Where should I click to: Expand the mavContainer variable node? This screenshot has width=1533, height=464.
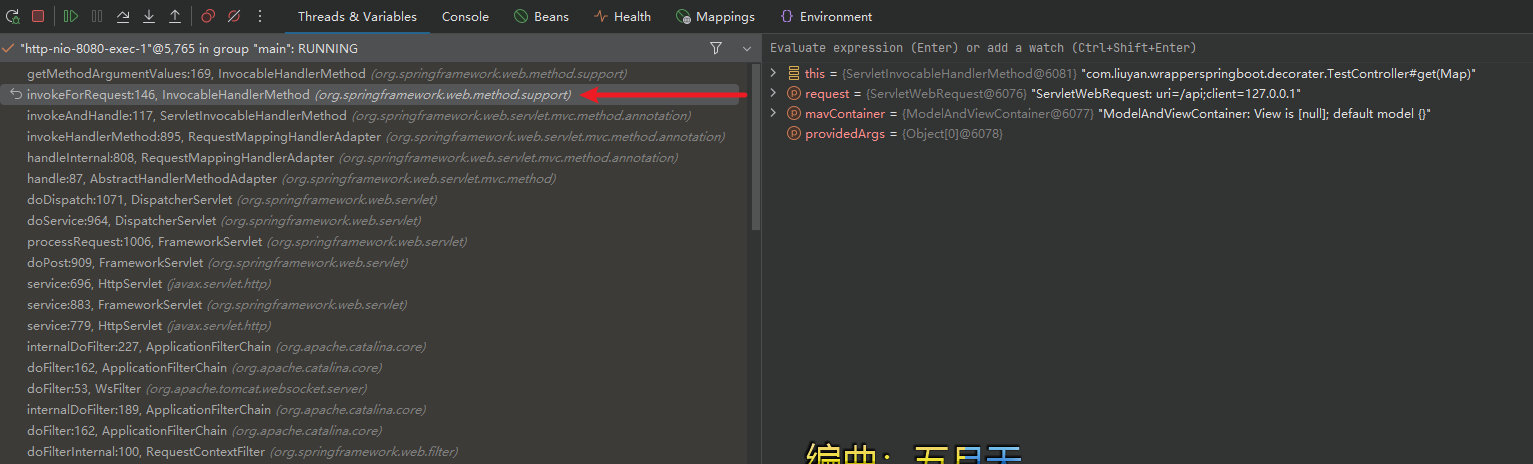point(773,114)
